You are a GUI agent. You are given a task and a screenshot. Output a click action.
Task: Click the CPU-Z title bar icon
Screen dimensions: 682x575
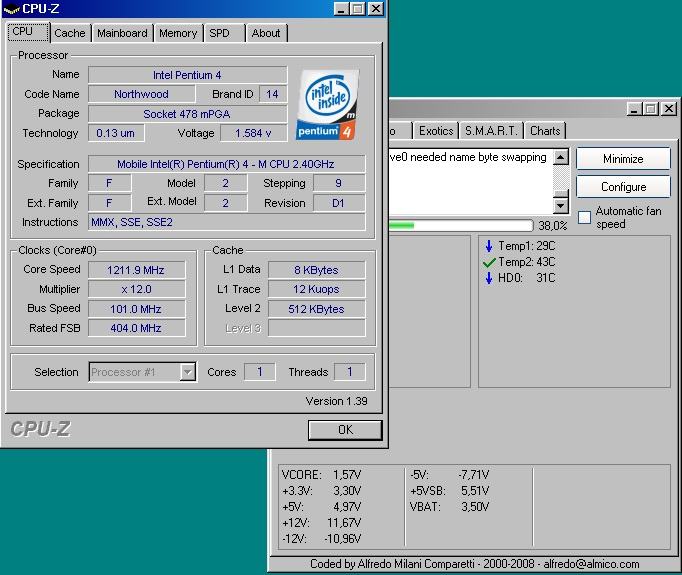12,8
